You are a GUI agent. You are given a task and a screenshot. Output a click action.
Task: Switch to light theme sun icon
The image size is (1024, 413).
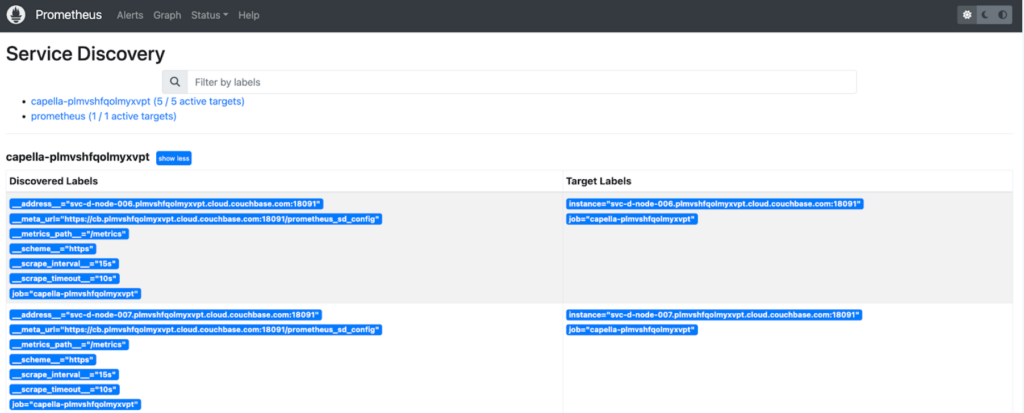pyautogui.click(x=967, y=15)
